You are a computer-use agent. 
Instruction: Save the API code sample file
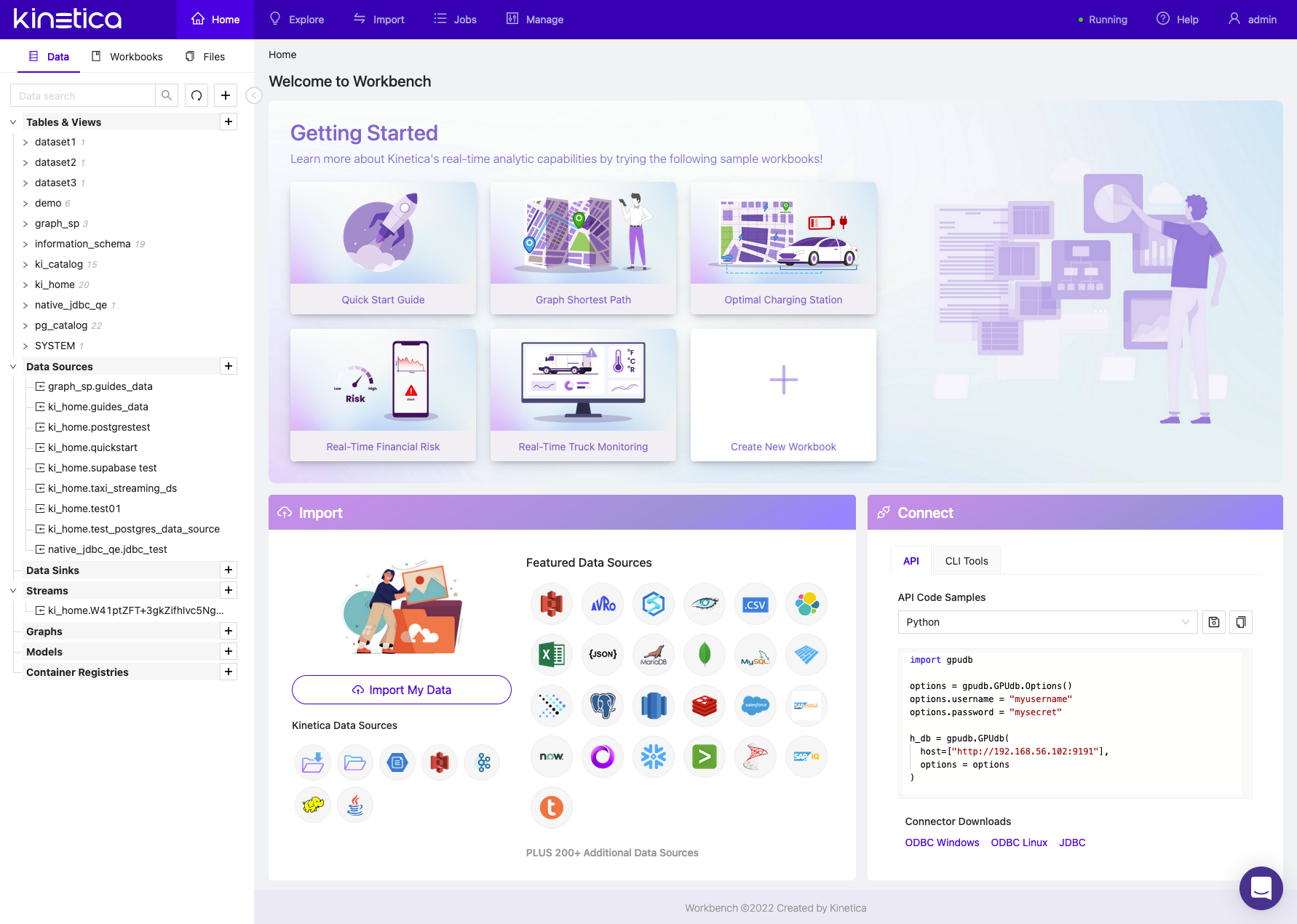1214,622
